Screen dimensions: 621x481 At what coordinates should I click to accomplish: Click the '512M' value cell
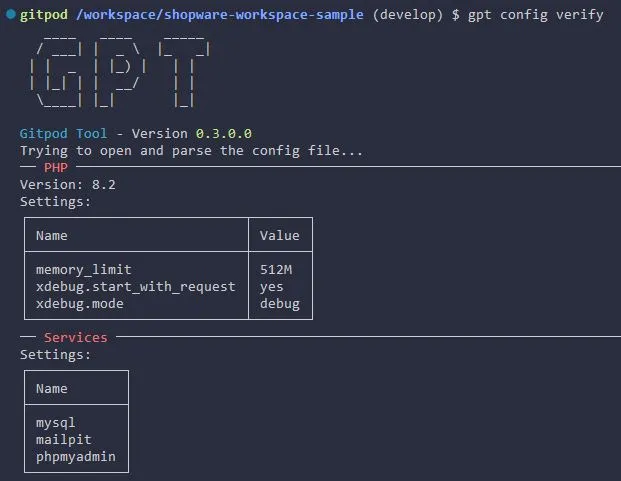click(276, 270)
